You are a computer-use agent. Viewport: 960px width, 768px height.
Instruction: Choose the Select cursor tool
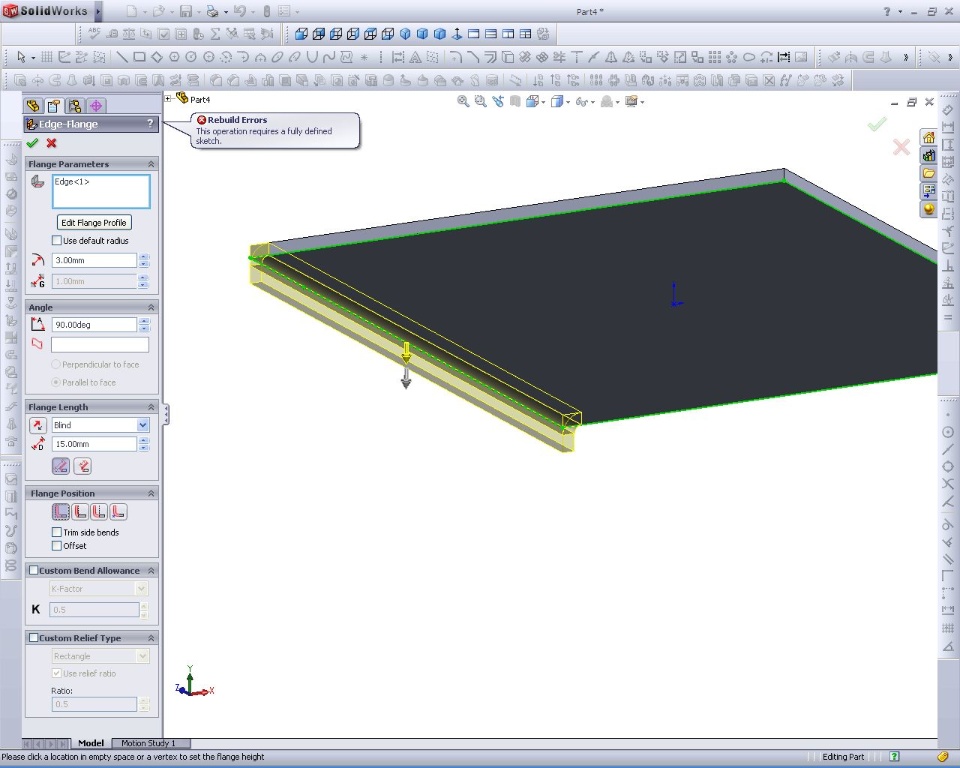pos(21,57)
